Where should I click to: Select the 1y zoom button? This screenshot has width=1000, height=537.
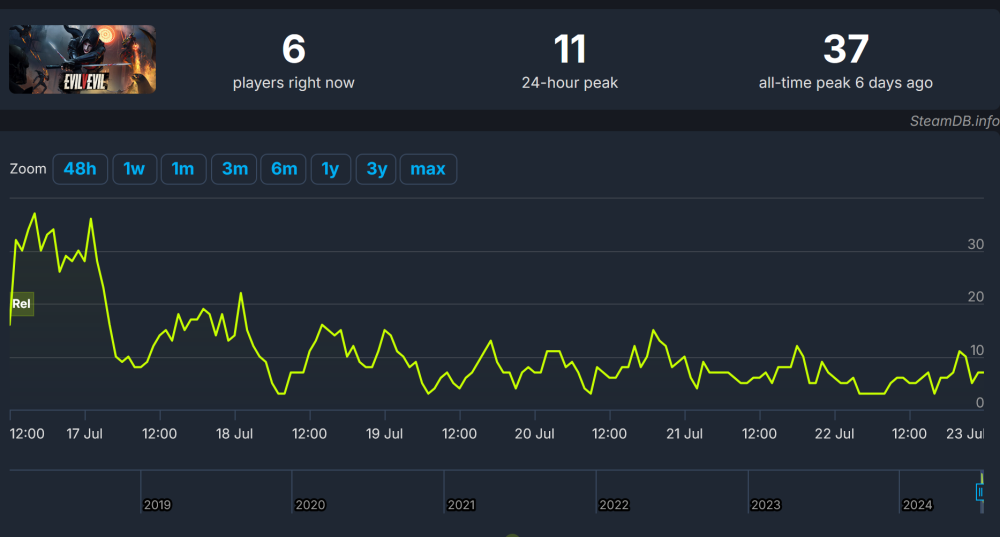(x=330, y=169)
